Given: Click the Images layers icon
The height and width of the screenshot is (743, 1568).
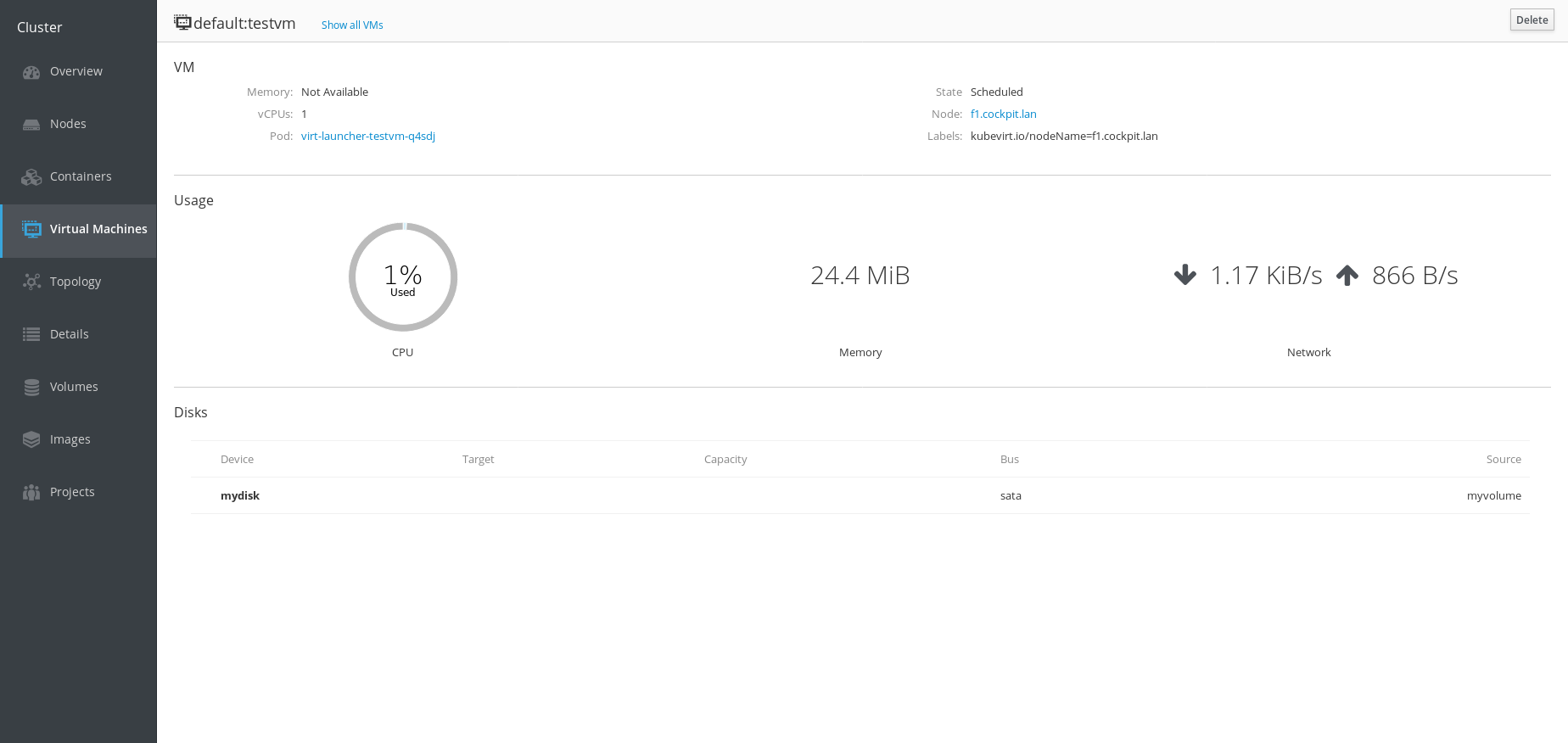Looking at the screenshot, I should tap(31, 440).
